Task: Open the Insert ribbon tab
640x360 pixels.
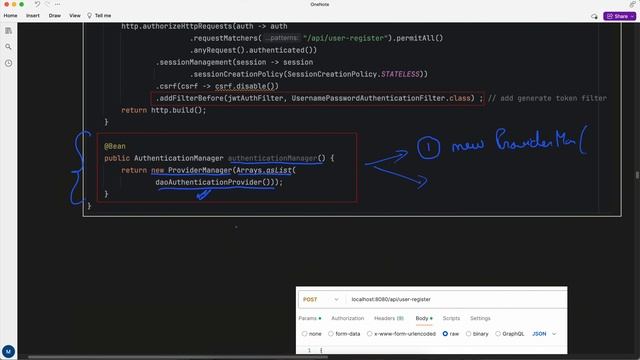Action: point(33,16)
